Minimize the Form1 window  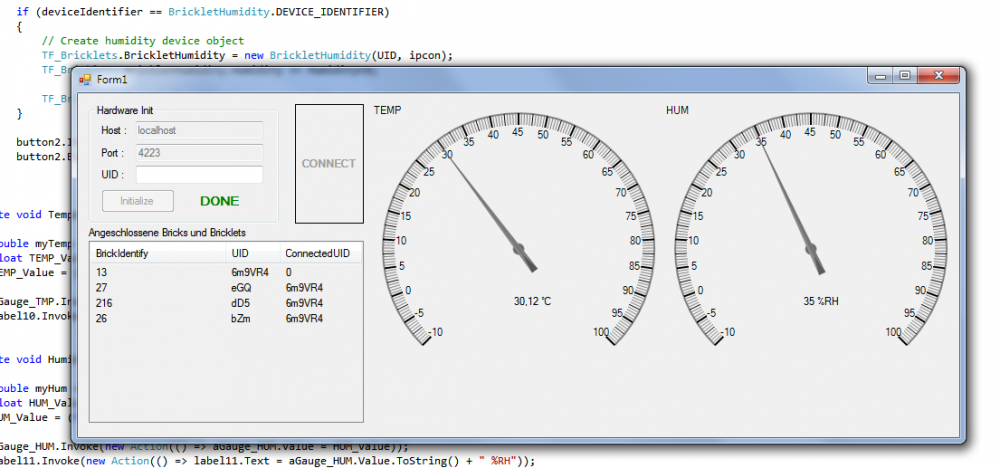click(881, 76)
